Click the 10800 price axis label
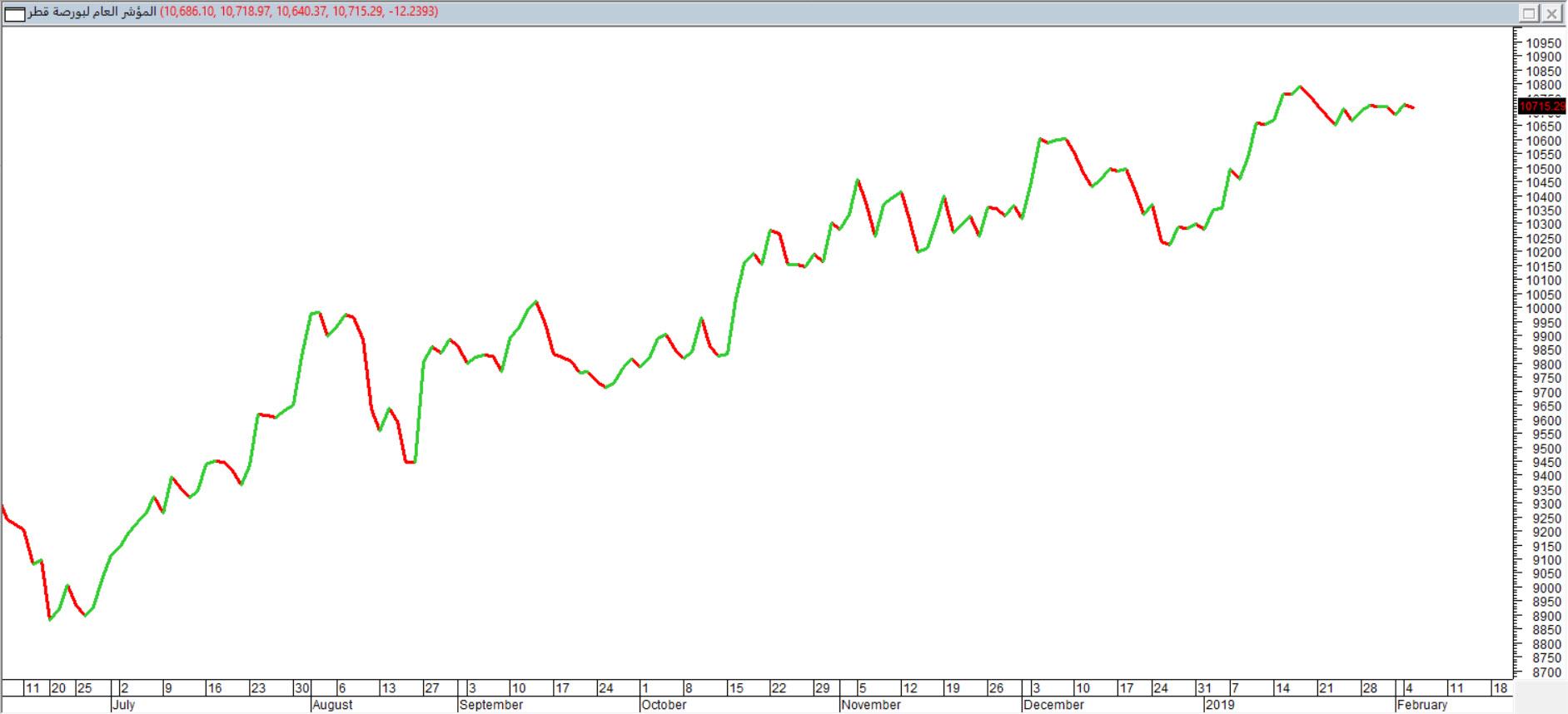1568x714 pixels. point(1544,85)
